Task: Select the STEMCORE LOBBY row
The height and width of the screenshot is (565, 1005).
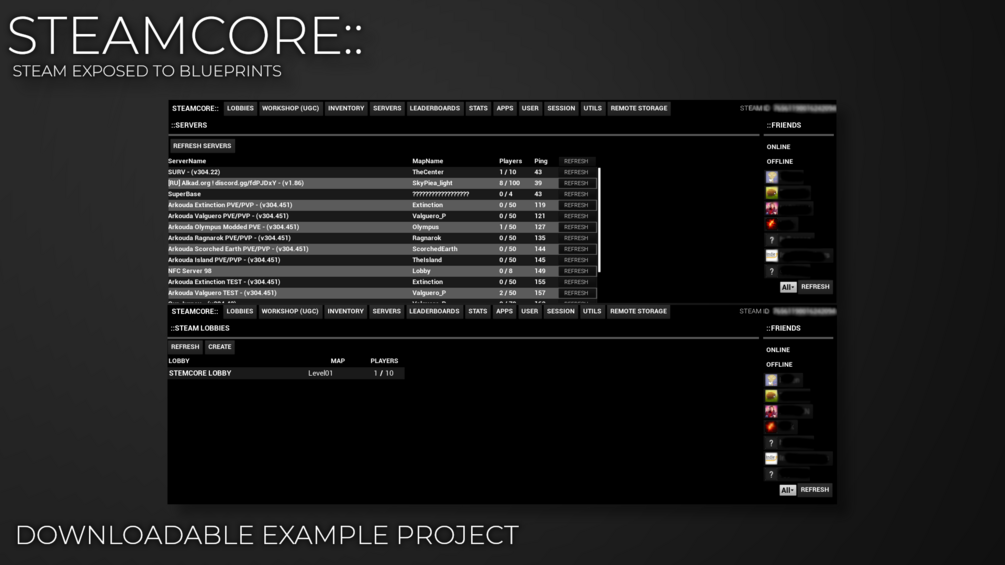Action: pos(286,373)
